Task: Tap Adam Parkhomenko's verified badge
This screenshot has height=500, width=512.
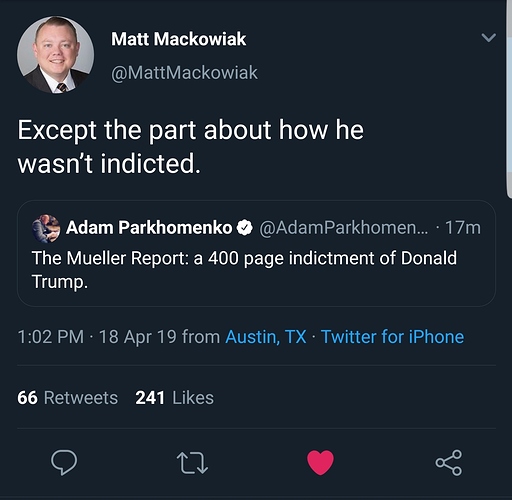Action: click(x=245, y=228)
